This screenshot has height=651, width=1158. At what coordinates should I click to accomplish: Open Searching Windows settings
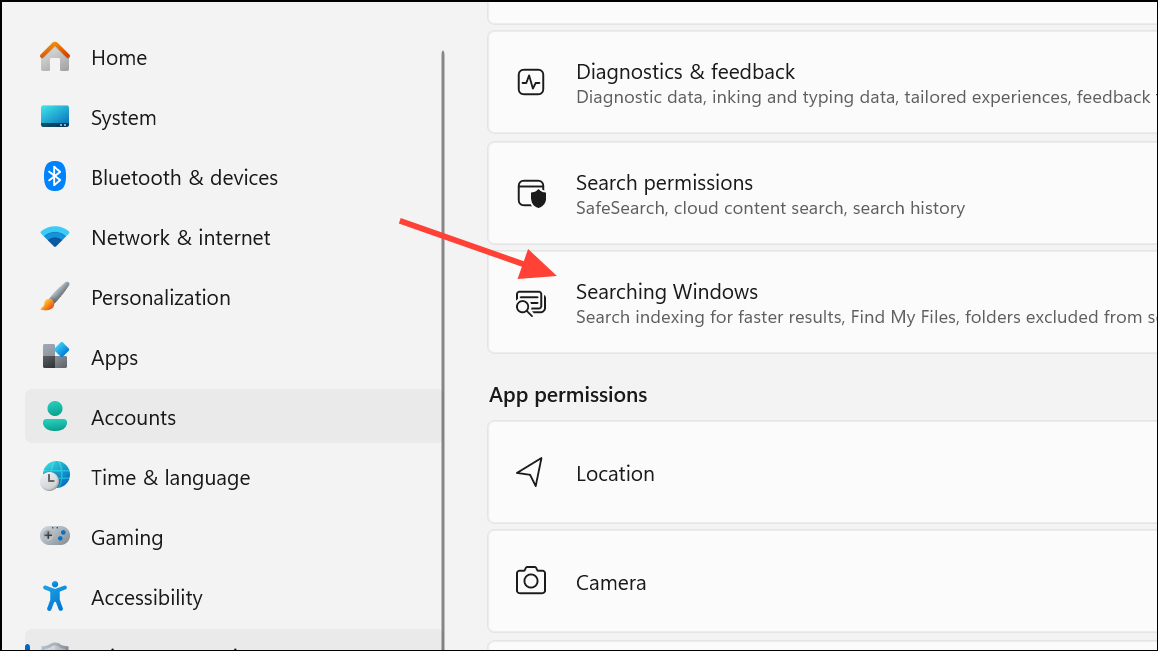click(823, 303)
